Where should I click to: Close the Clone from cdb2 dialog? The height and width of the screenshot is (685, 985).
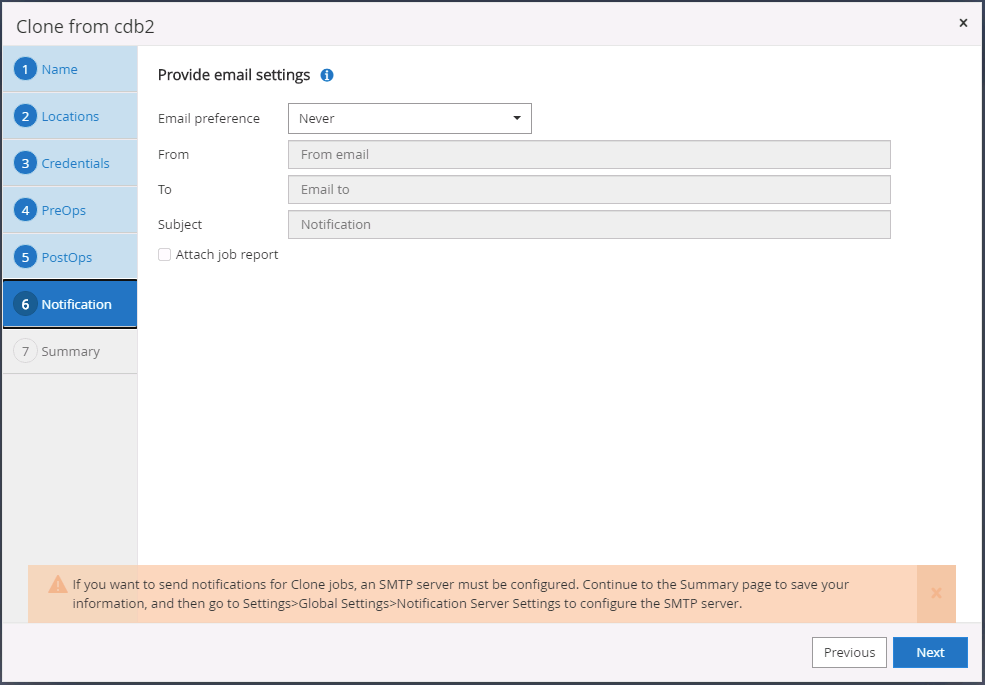(x=963, y=23)
